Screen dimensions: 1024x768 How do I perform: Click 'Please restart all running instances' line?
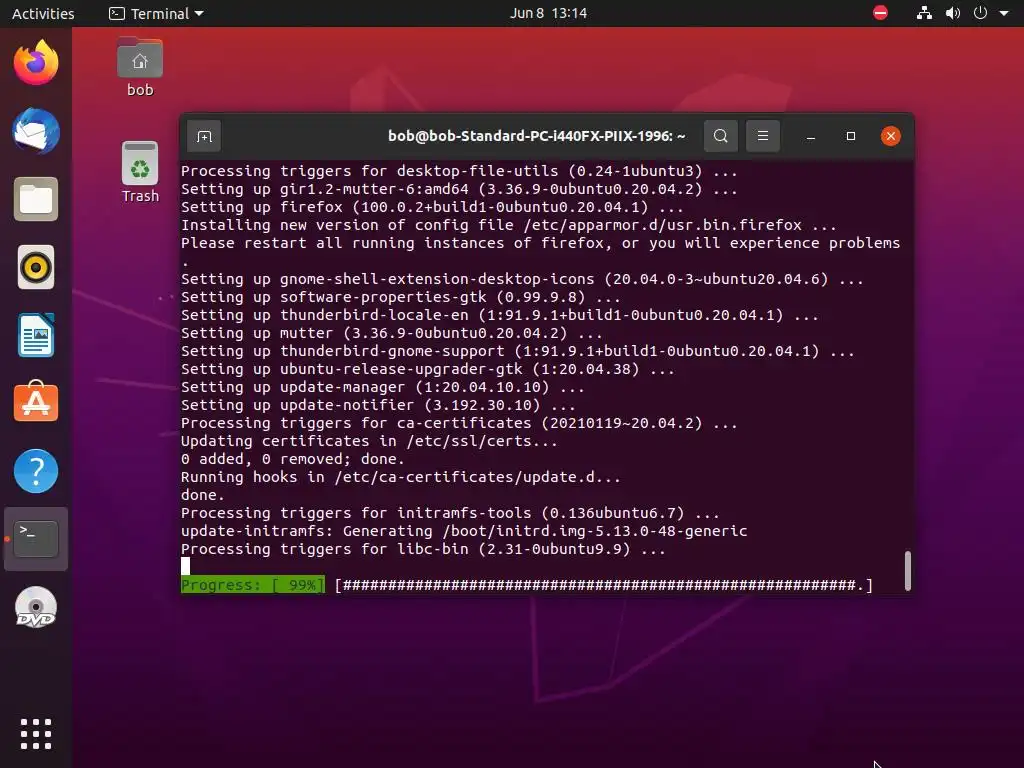click(x=540, y=243)
